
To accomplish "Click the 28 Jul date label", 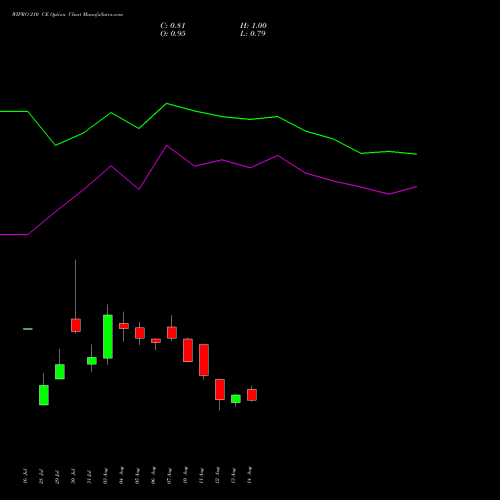I will tap(41, 476).
